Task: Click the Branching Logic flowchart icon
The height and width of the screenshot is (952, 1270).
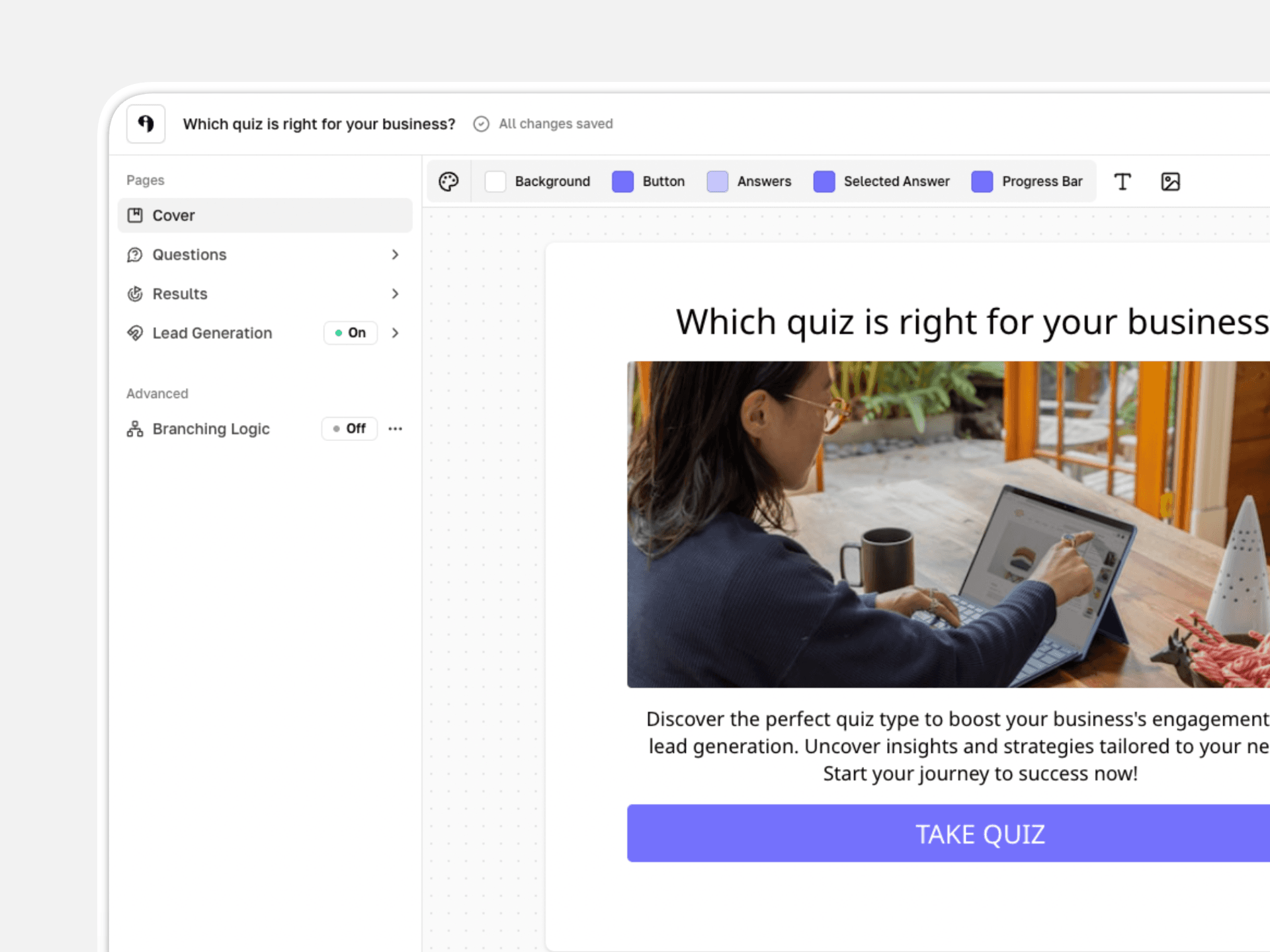Action: [x=134, y=428]
